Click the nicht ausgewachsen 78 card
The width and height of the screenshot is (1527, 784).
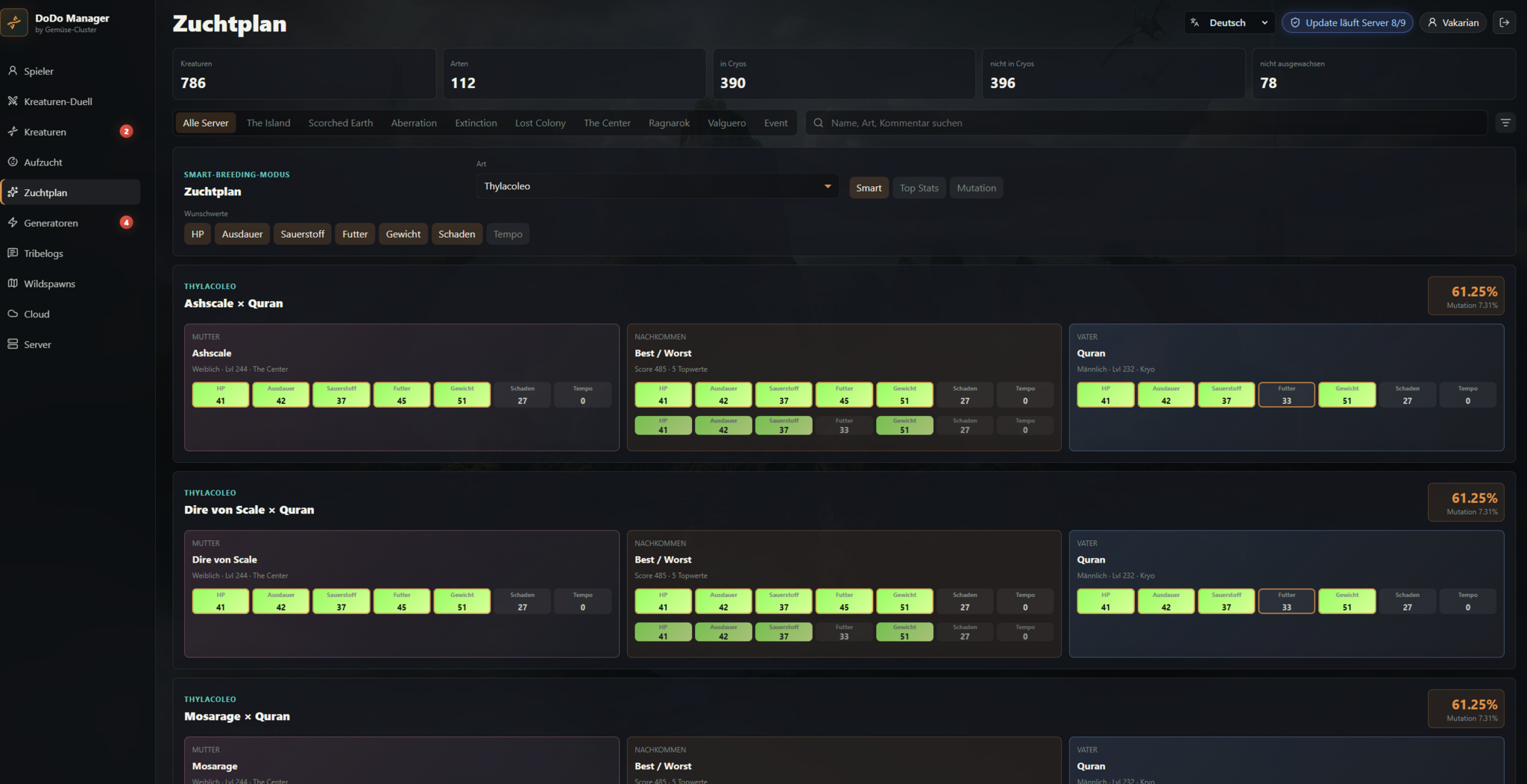click(x=1384, y=74)
